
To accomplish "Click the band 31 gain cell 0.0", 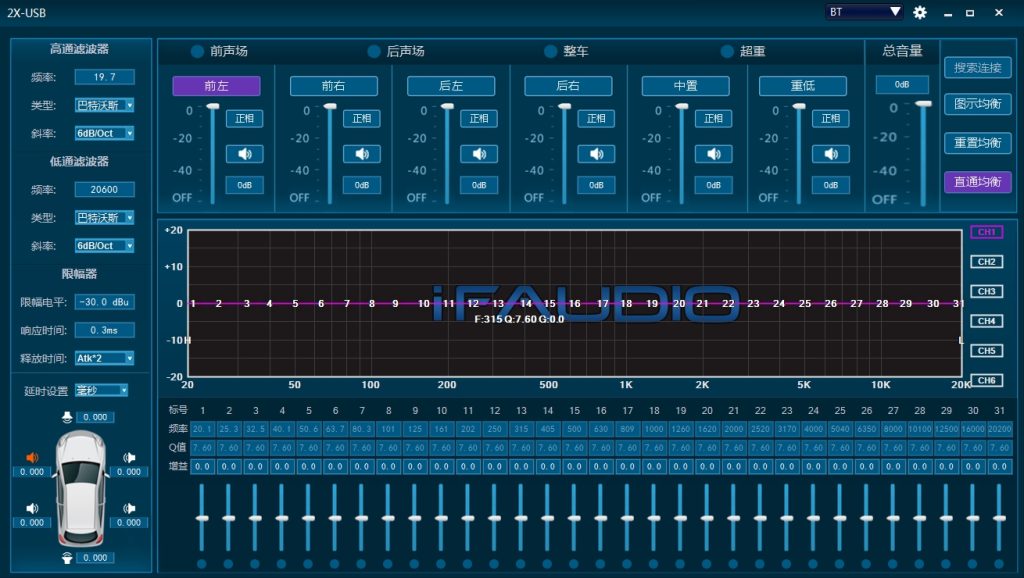I will 999,466.
